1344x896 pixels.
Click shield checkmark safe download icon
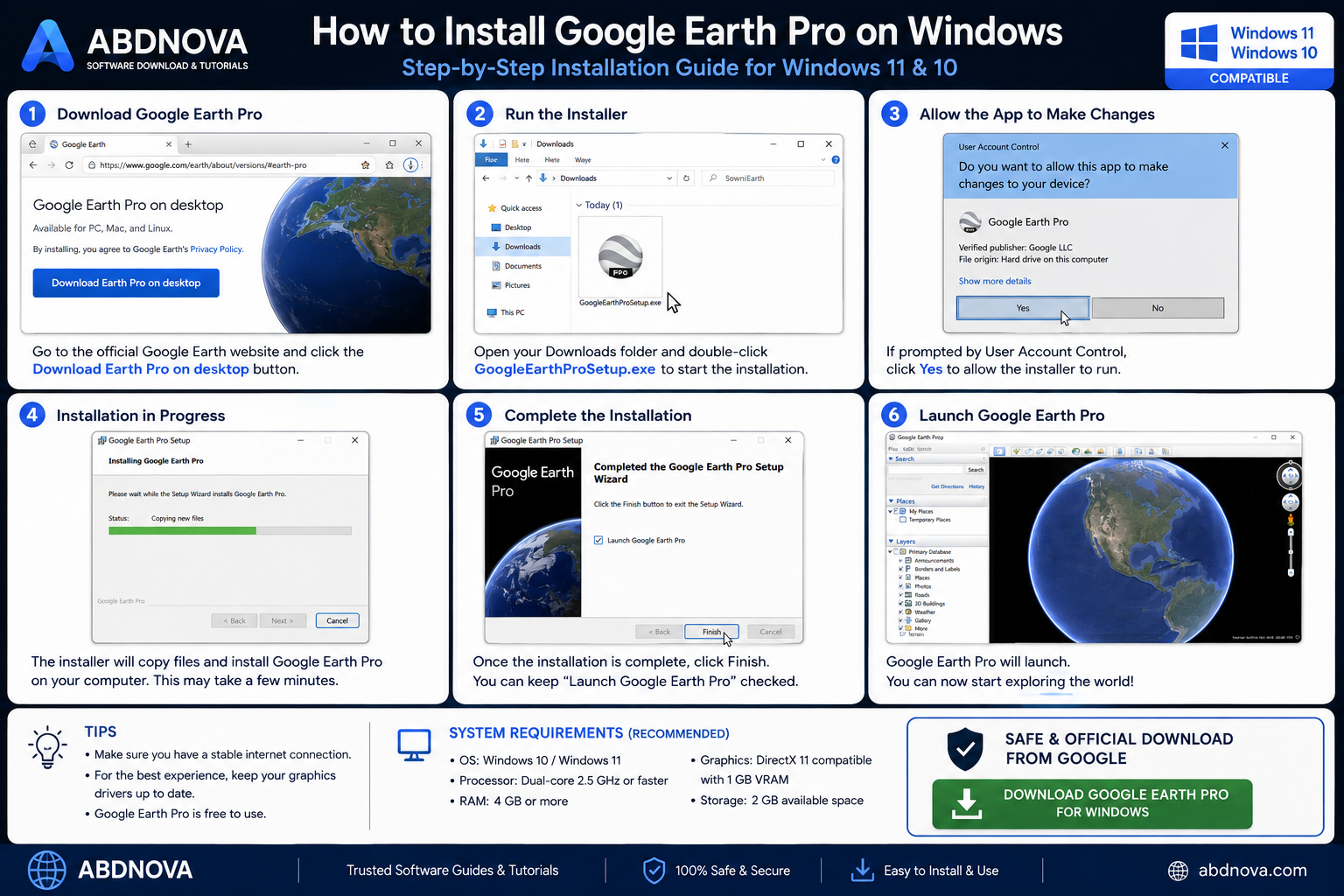tap(965, 749)
